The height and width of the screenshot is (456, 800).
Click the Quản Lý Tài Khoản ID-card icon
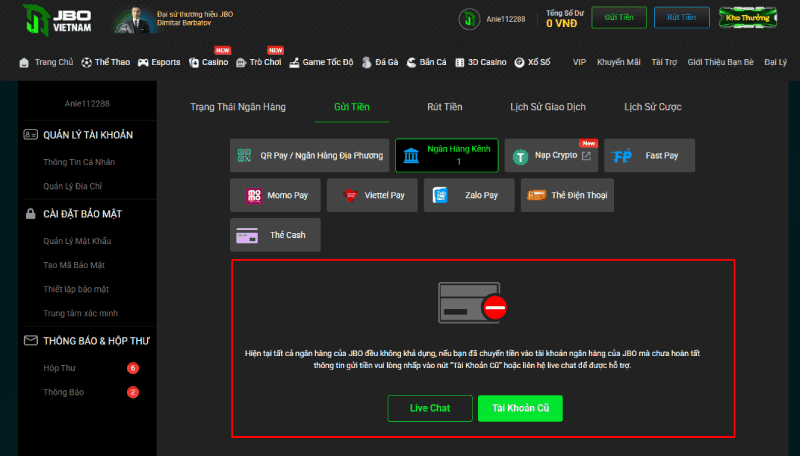(31, 135)
